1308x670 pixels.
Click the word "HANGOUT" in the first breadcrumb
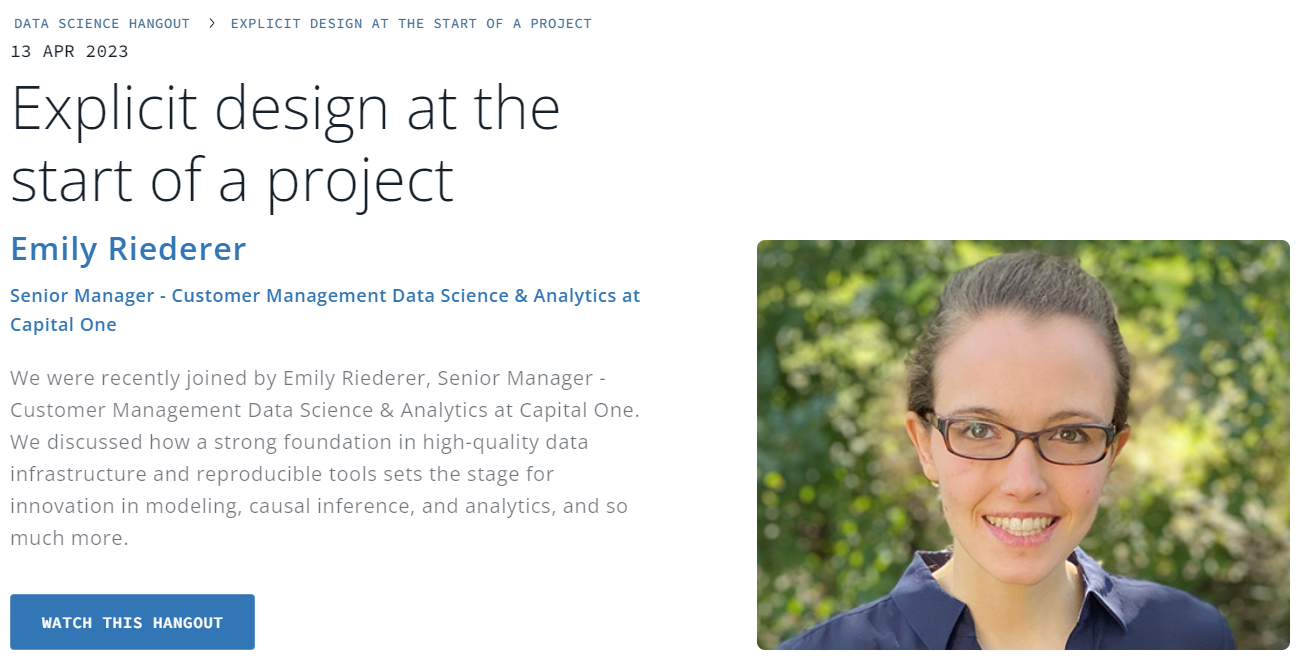click(x=157, y=23)
